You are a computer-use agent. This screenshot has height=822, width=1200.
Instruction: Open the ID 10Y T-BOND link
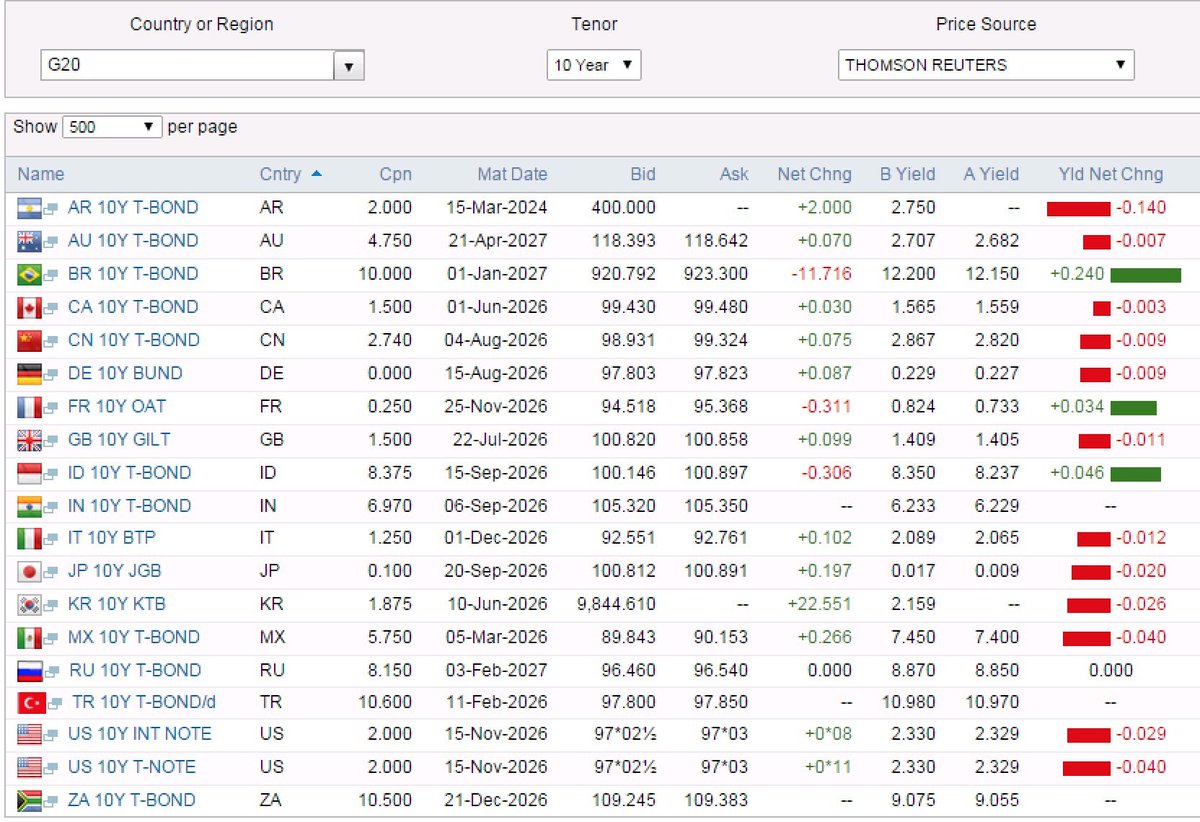pyautogui.click(x=129, y=473)
